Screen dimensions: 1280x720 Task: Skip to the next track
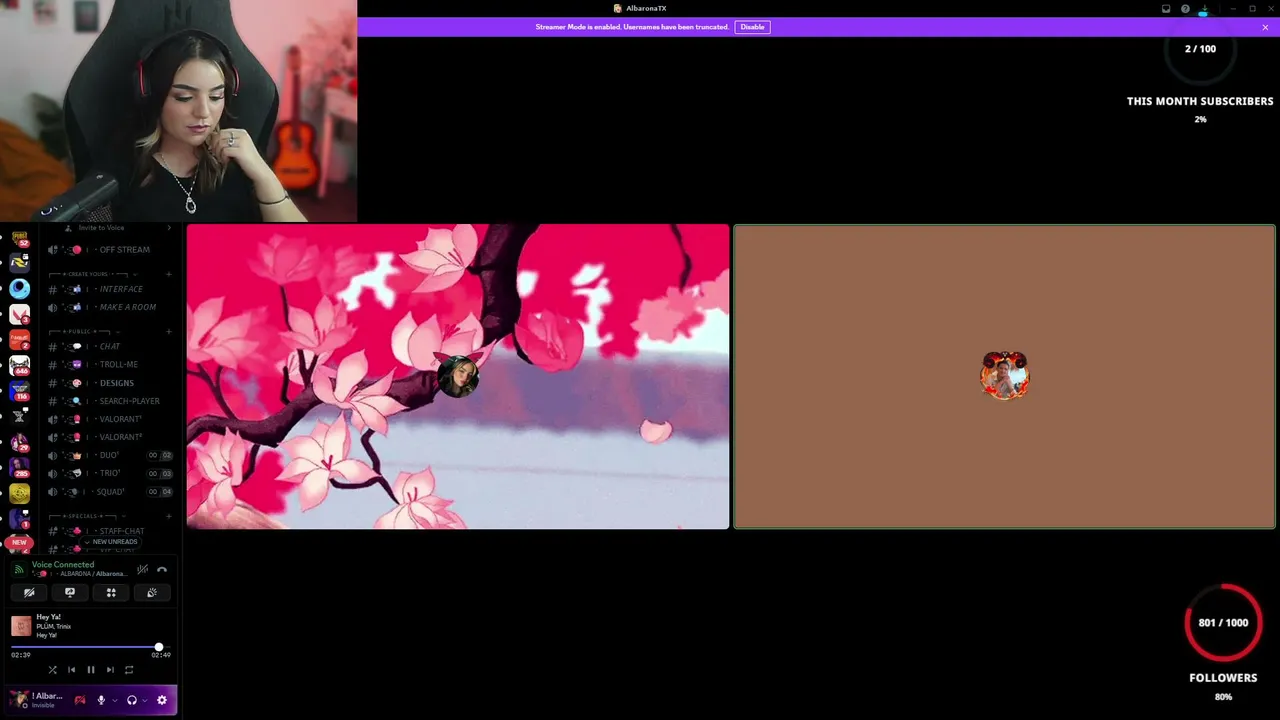pyautogui.click(x=110, y=670)
